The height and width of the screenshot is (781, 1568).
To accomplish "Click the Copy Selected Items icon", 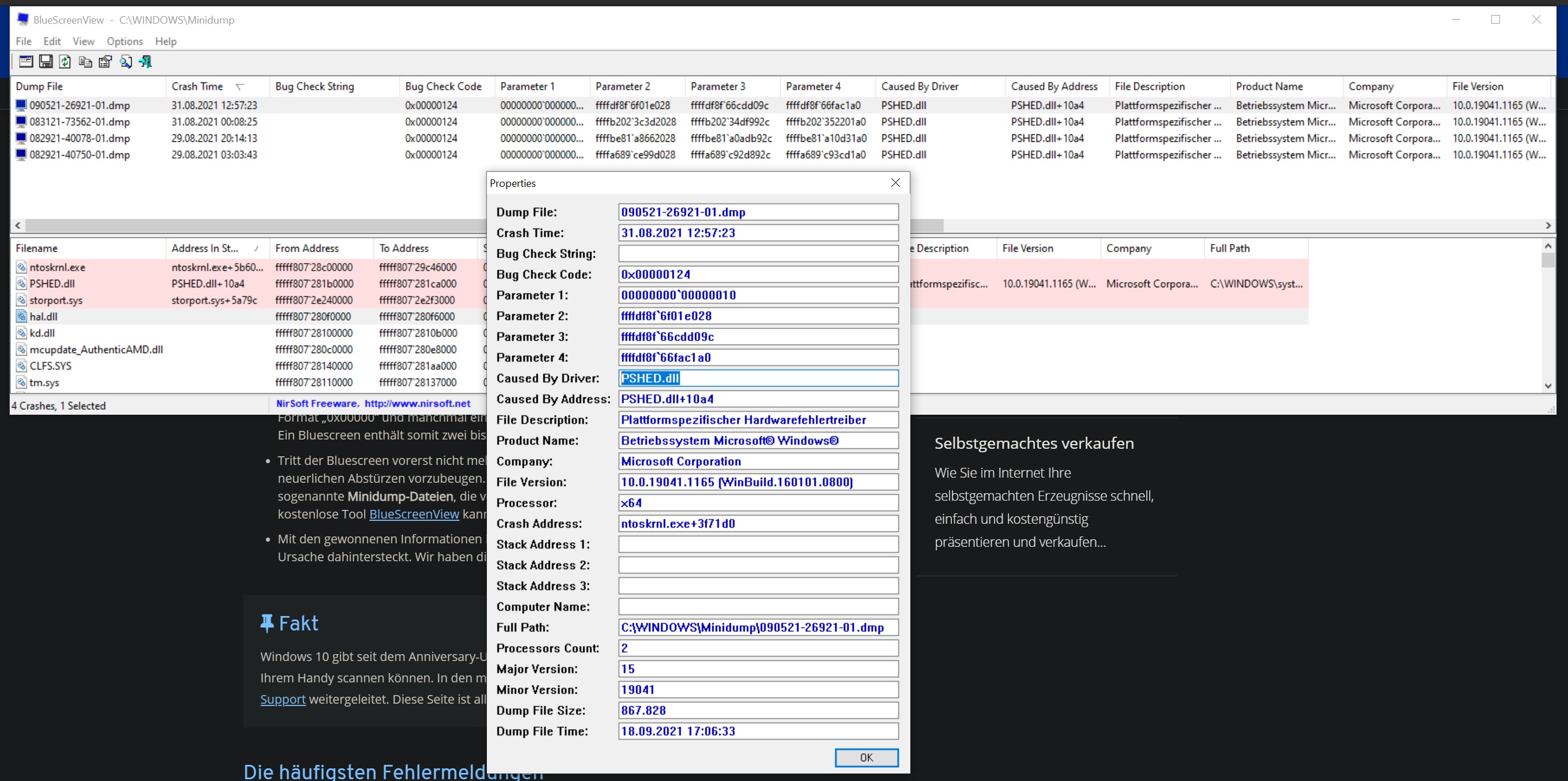I will click(x=85, y=62).
